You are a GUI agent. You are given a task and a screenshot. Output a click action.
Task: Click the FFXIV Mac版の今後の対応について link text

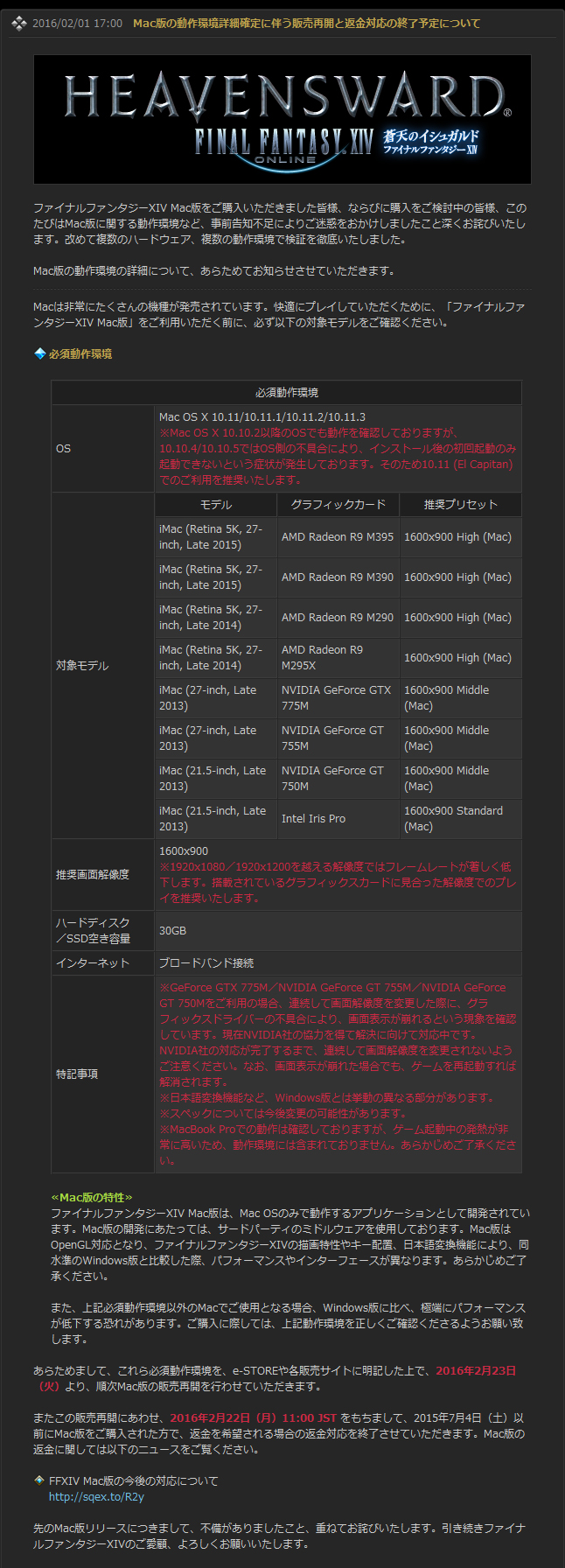pyautogui.click(x=133, y=1481)
